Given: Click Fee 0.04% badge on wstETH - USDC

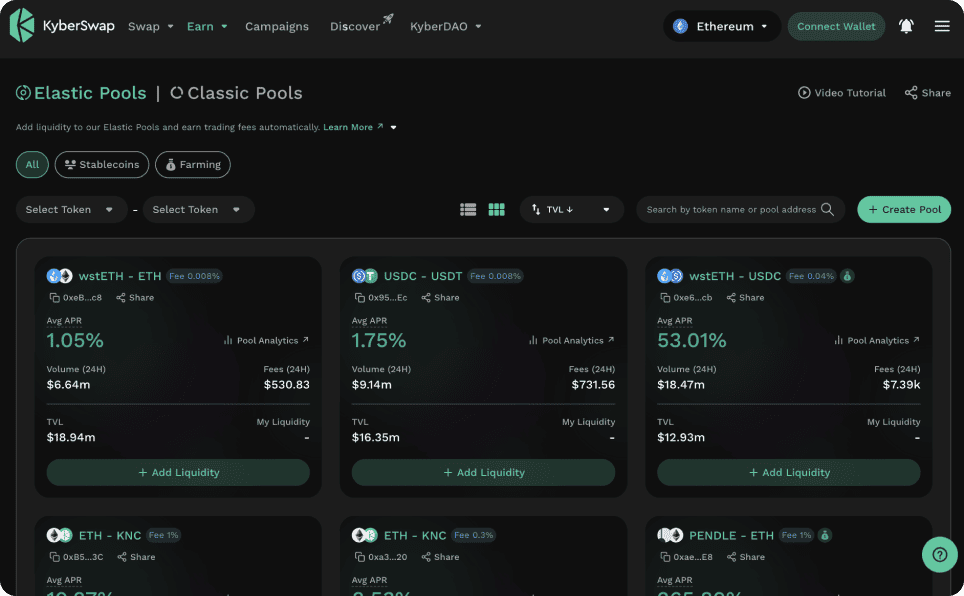Looking at the screenshot, I should (812, 276).
